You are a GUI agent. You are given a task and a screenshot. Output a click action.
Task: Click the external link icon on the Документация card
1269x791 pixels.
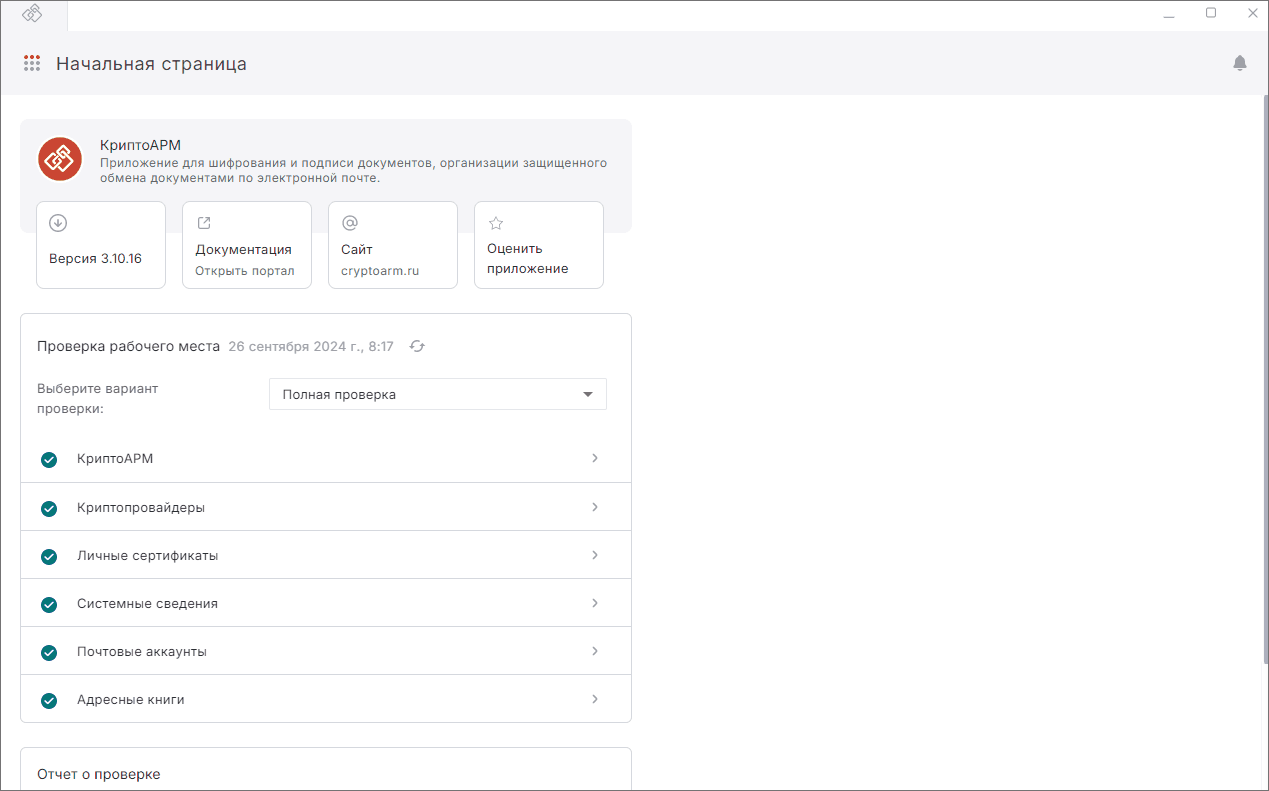(204, 223)
